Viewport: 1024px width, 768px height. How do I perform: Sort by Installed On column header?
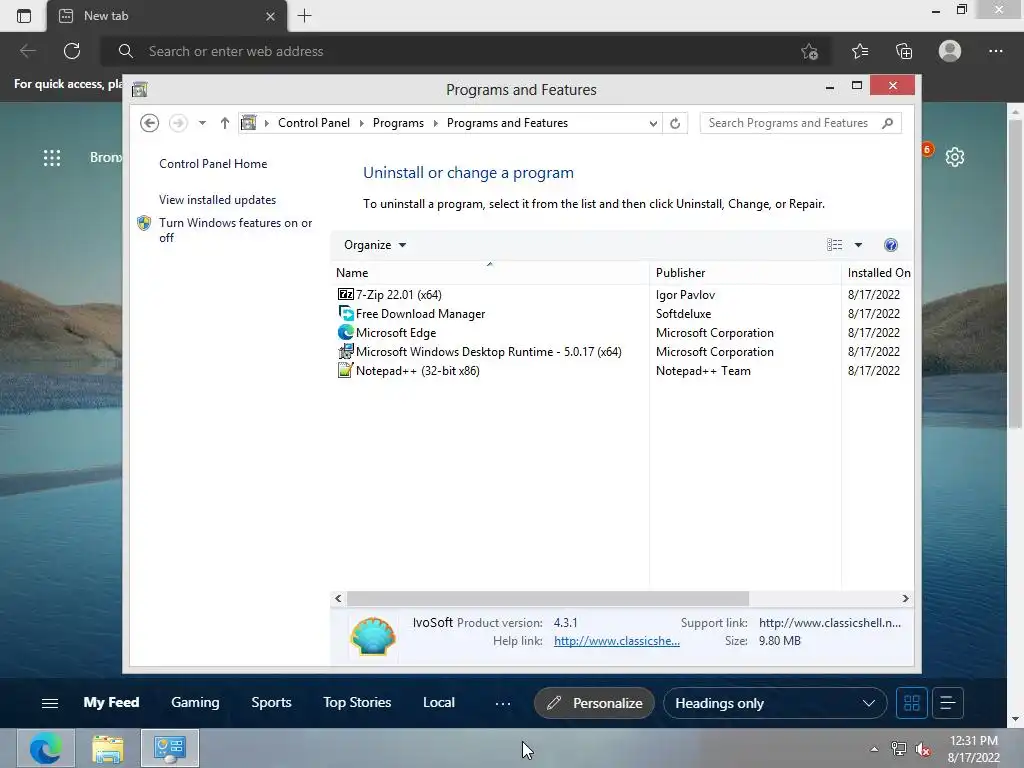click(878, 273)
